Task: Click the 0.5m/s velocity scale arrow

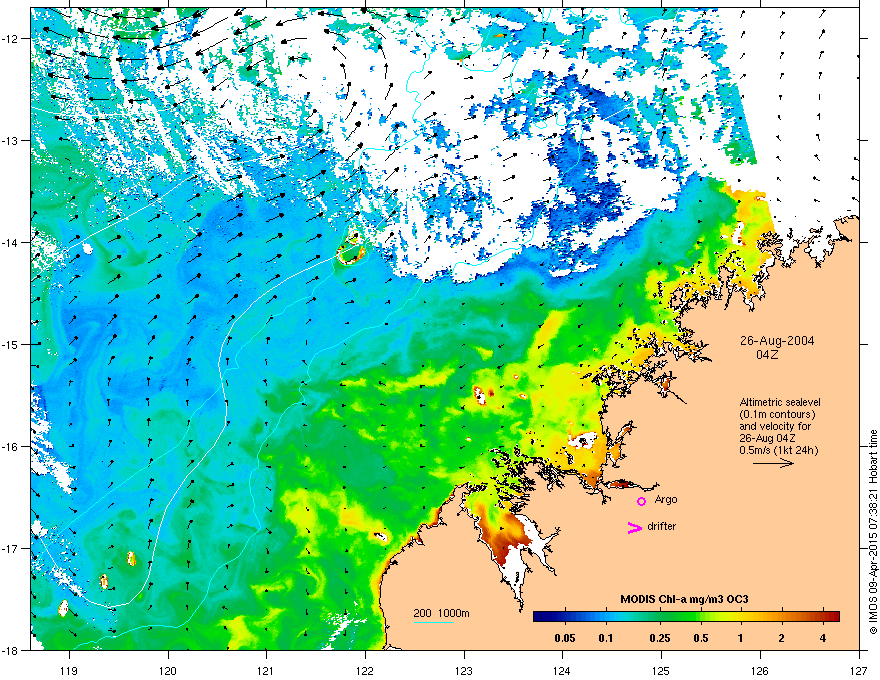Action: [773, 463]
